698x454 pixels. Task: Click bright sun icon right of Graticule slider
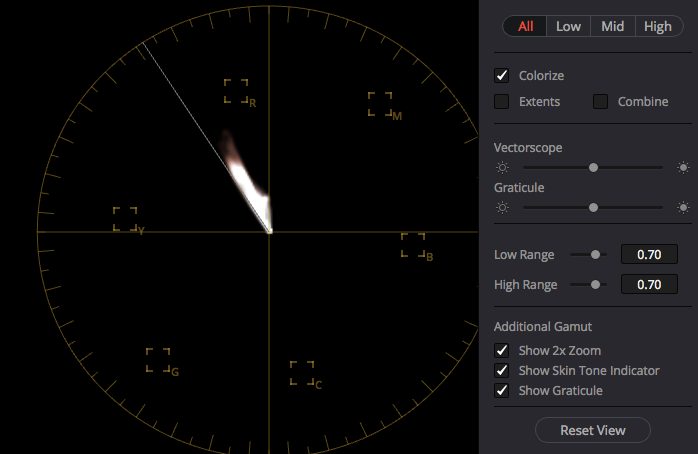coord(683,207)
